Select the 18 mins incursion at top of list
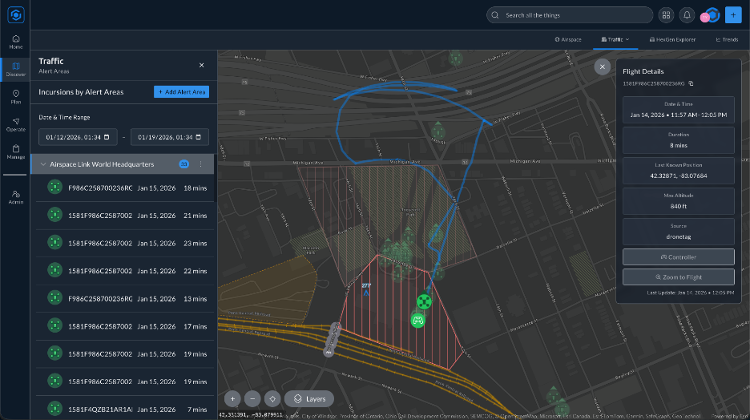This screenshot has height=420, width=750. 124,187
